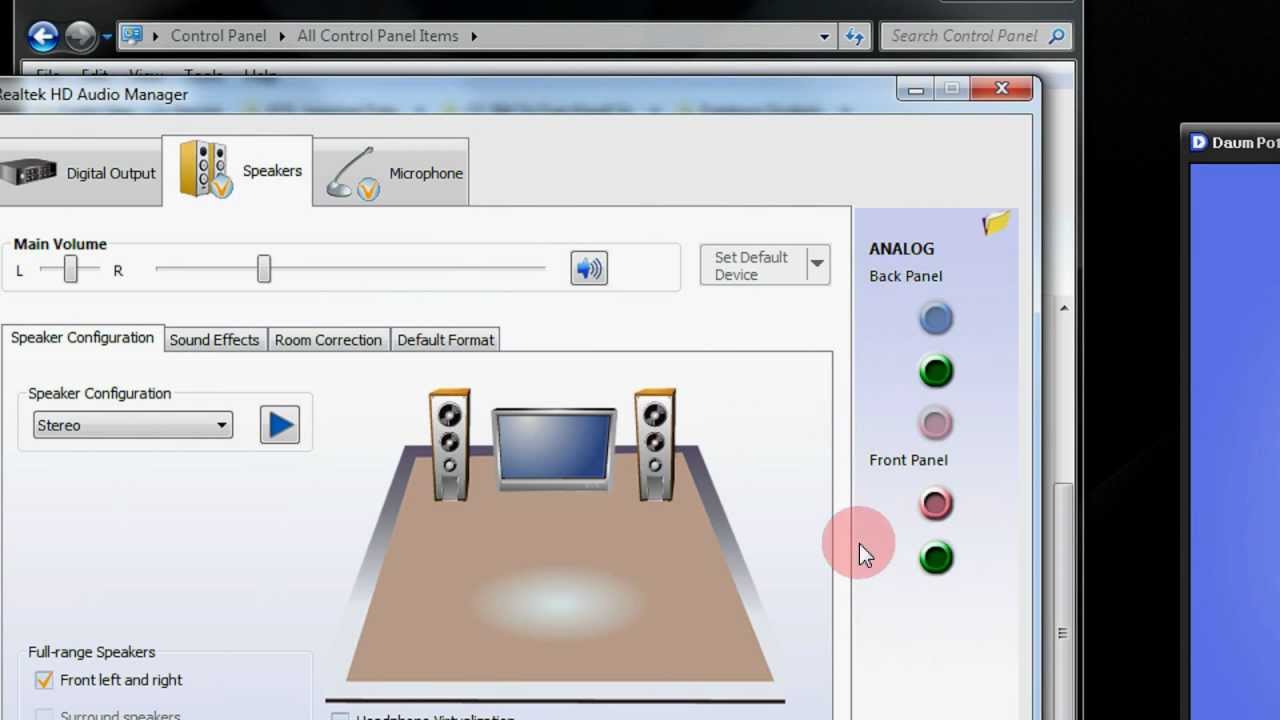Click the Daum PotPlayer window icon
Image resolution: width=1280 pixels, height=720 pixels.
1198,142
